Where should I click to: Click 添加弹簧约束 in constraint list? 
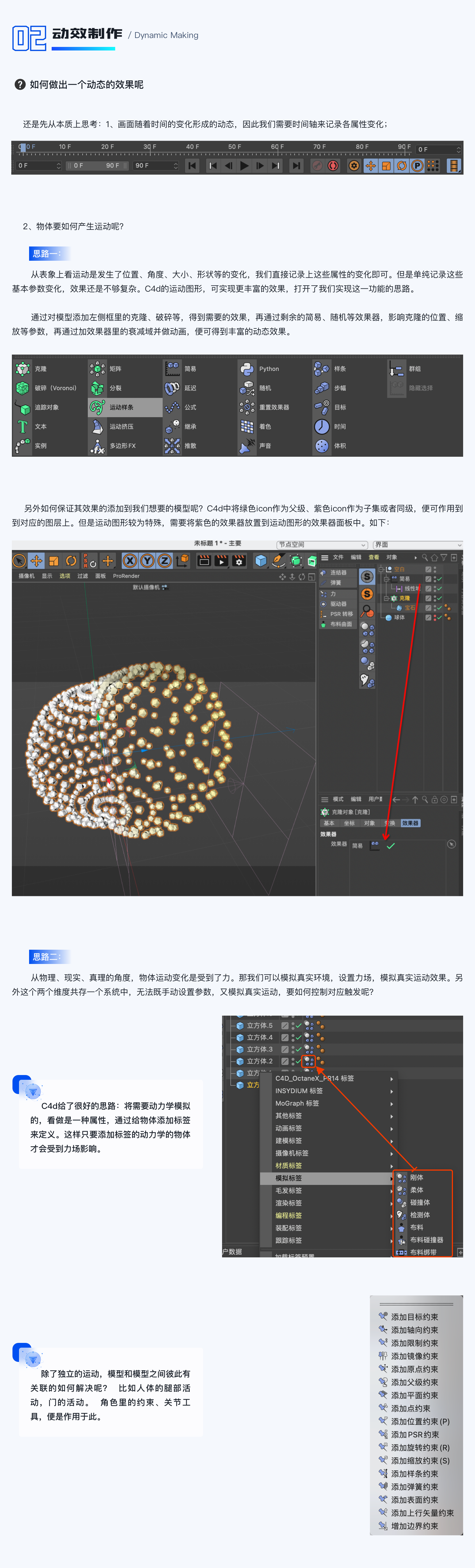[x=414, y=1487]
